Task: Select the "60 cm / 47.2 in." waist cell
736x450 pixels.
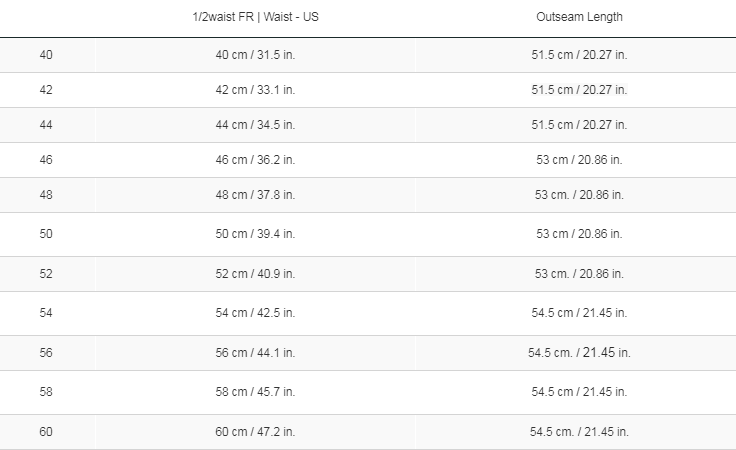Action: tap(255, 432)
